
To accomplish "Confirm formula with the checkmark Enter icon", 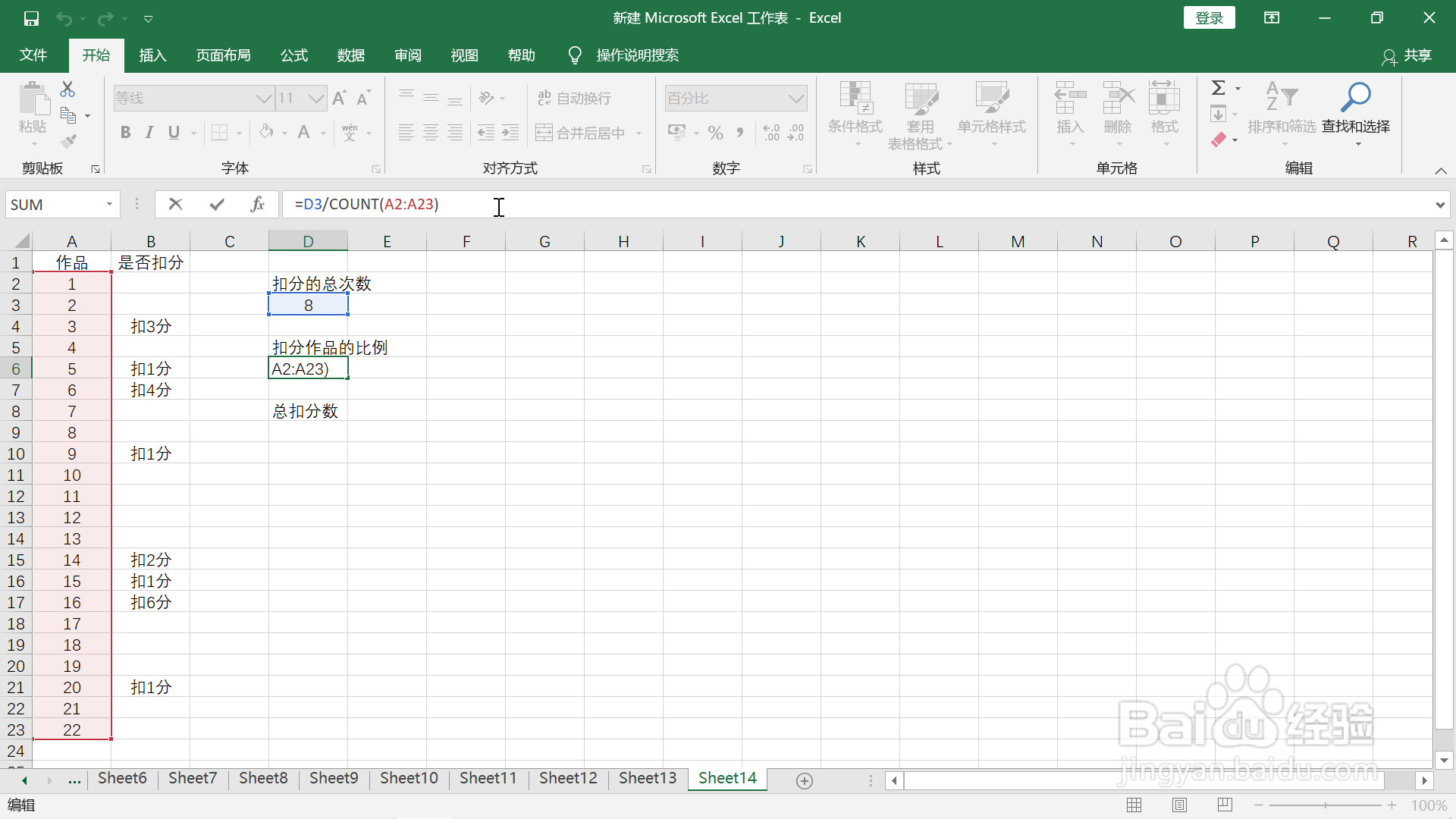I will coord(217,204).
